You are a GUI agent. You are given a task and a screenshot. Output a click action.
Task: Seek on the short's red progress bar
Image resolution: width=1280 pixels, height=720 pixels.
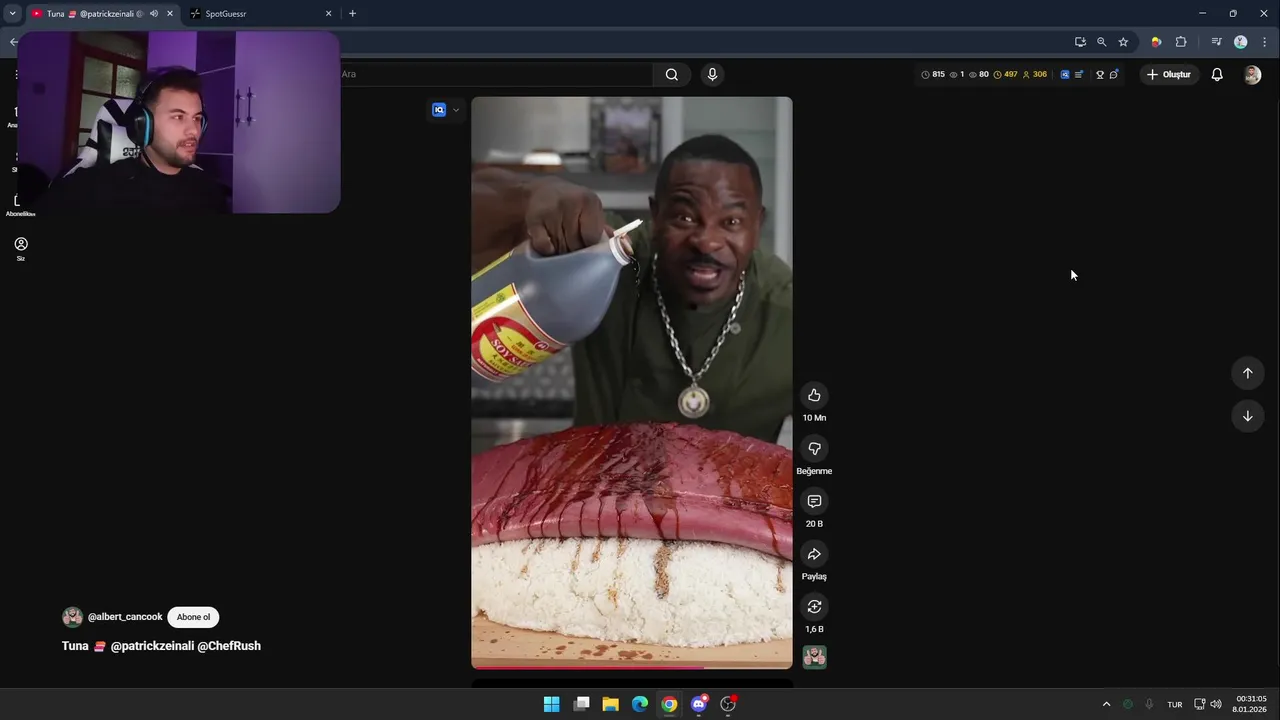click(x=632, y=667)
